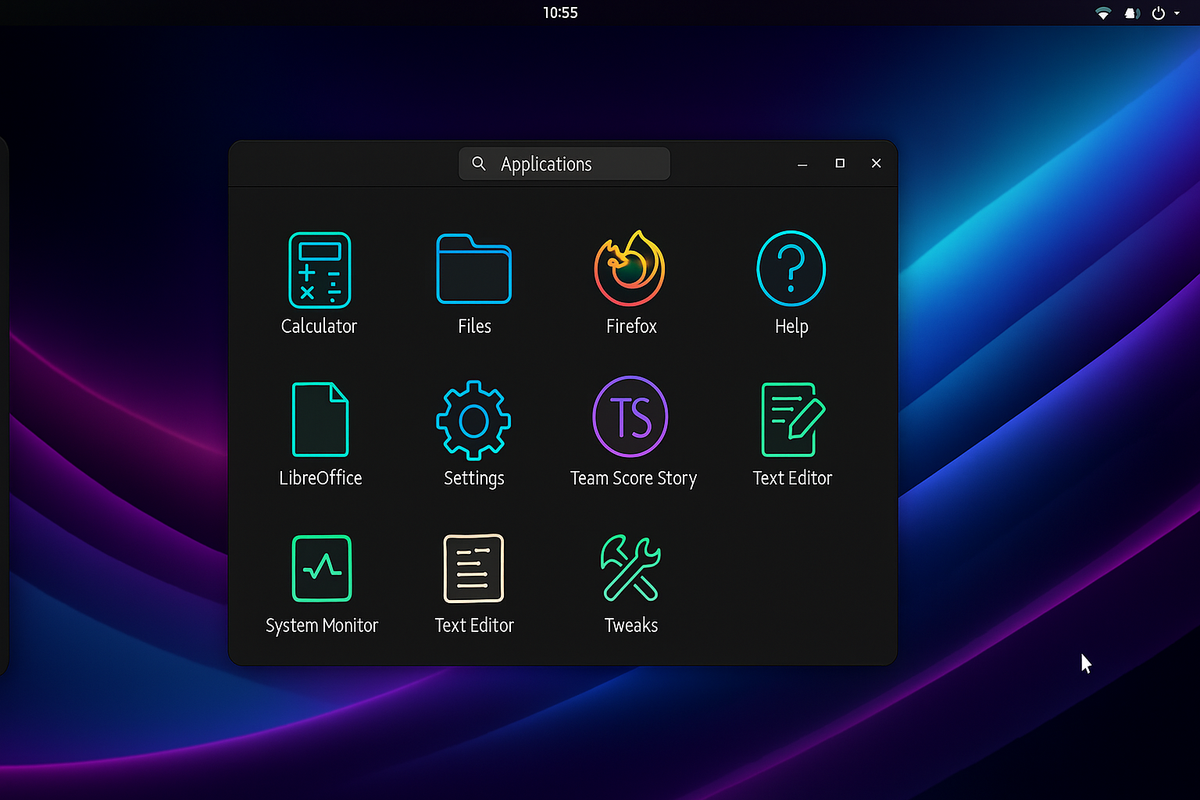Close the Applications window
Viewport: 1200px width, 800px height.
pos(876,163)
